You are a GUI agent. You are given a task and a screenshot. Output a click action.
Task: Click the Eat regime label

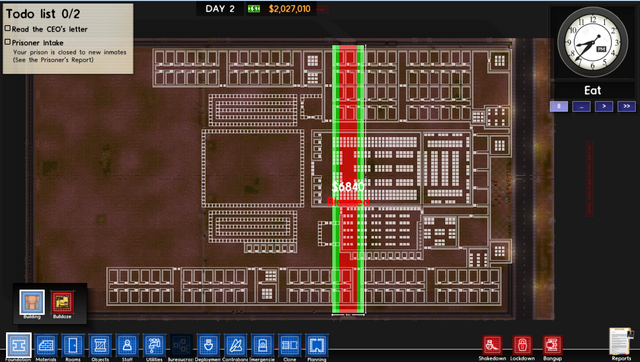pyautogui.click(x=593, y=90)
